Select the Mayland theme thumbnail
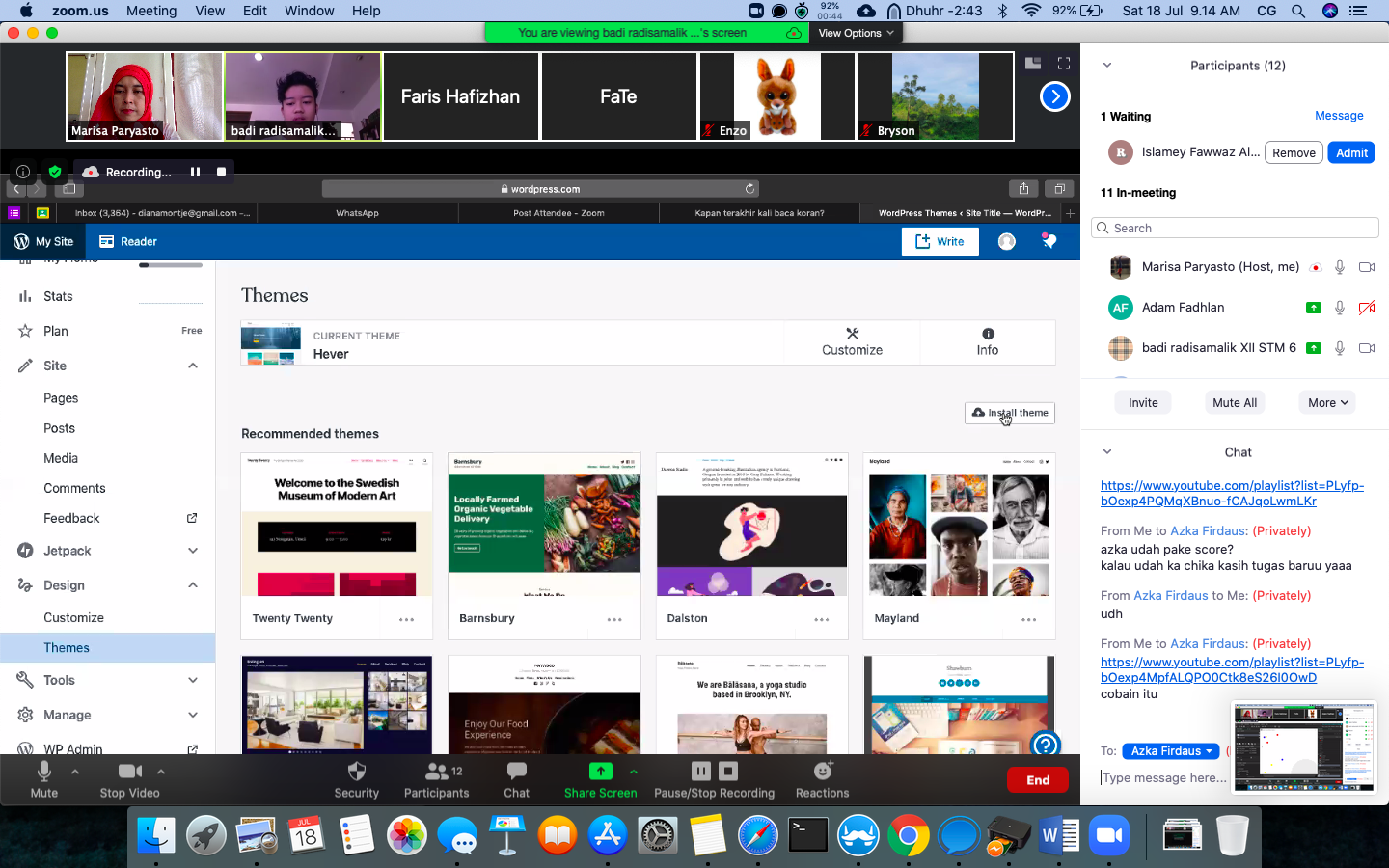 point(959,525)
